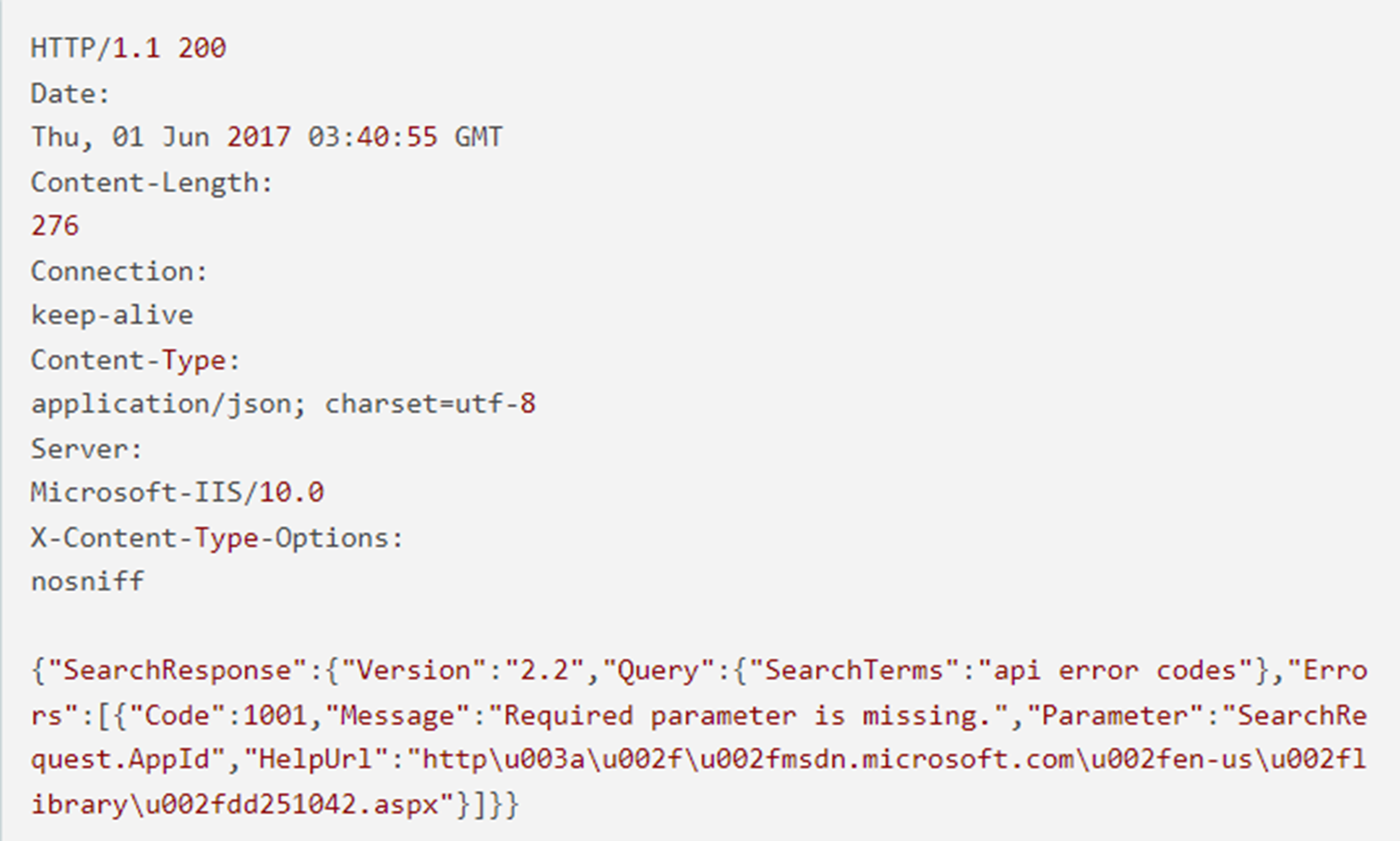Click the Server: header label
The height and width of the screenshot is (841, 1400).
coord(86,449)
